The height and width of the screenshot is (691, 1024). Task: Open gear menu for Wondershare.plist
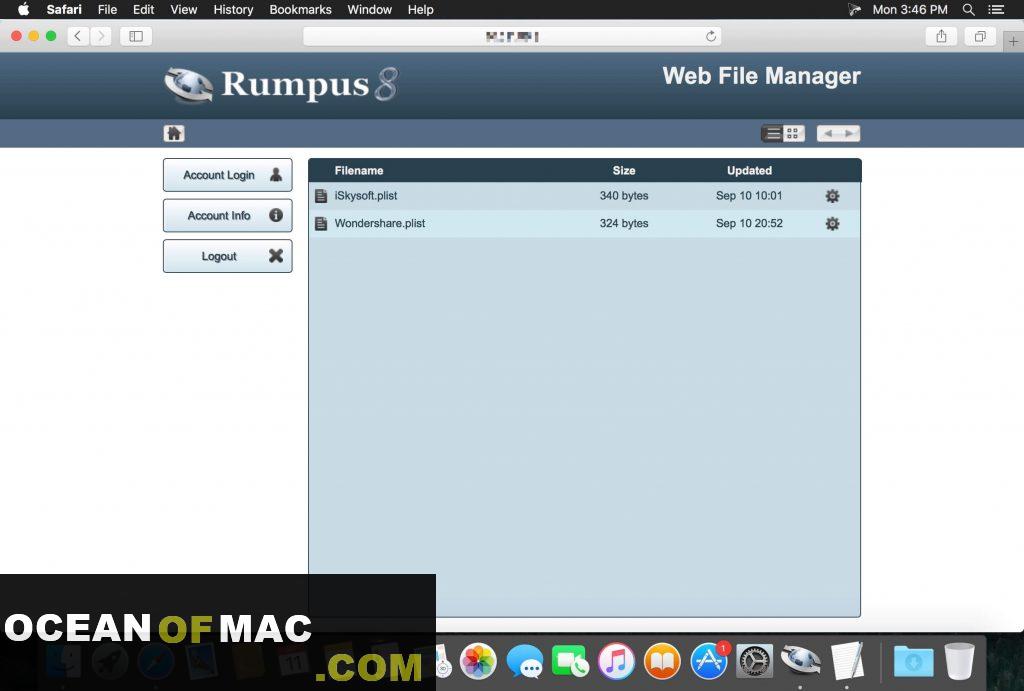coord(832,223)
